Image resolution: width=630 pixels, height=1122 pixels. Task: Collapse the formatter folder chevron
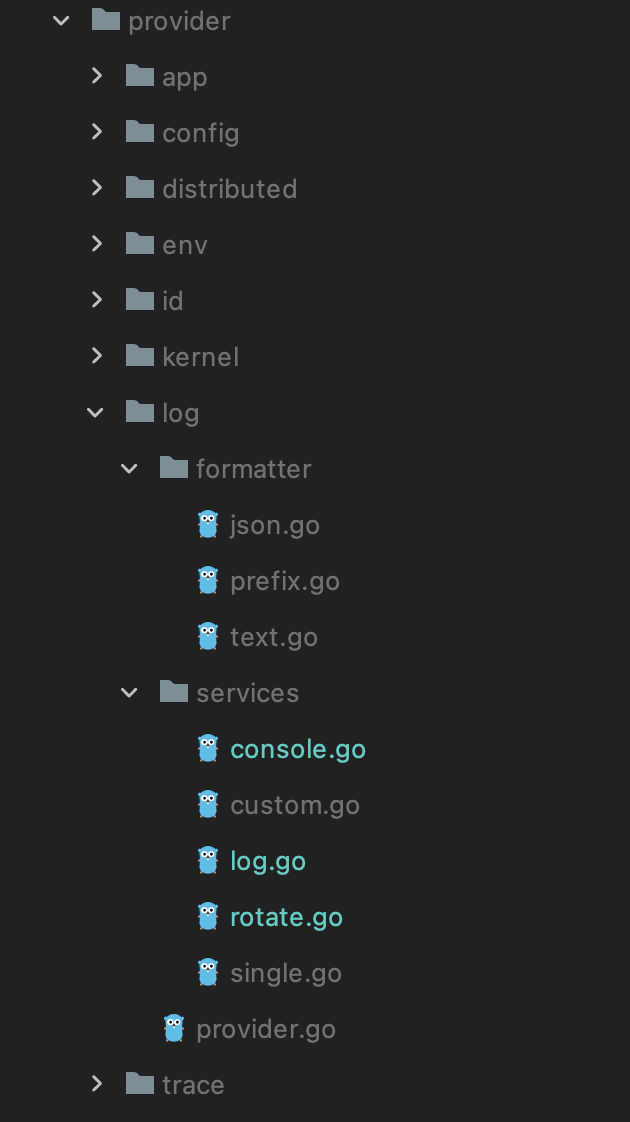[x=129, y=469]
